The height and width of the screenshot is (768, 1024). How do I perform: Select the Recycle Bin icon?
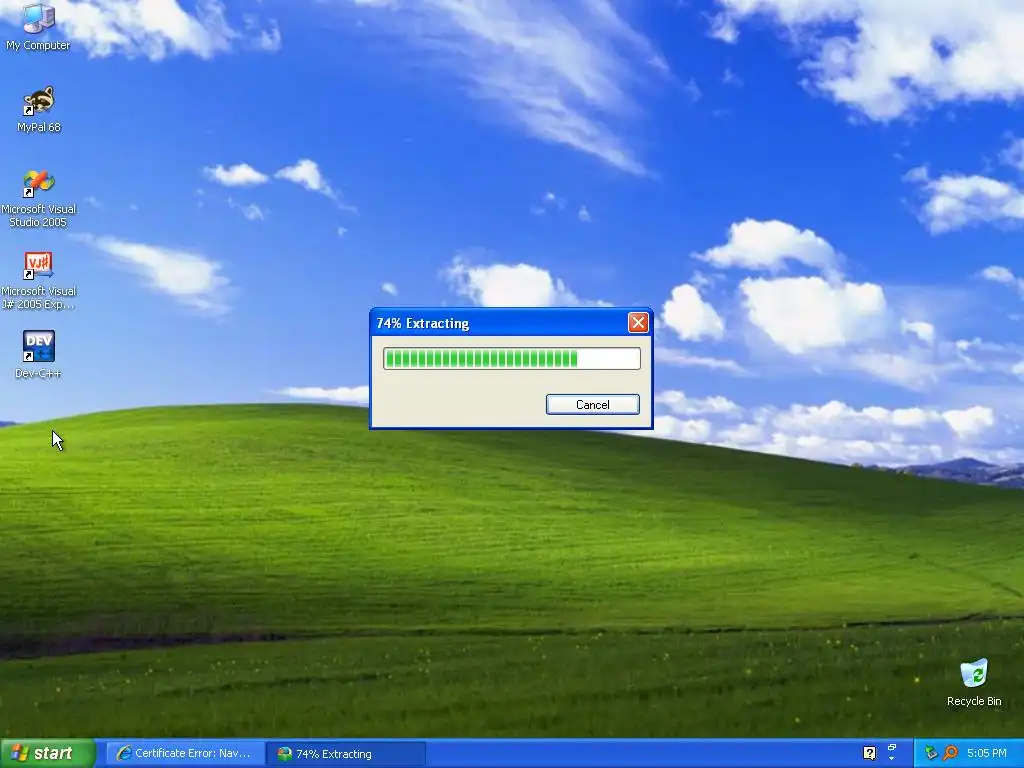coord(974,683)
